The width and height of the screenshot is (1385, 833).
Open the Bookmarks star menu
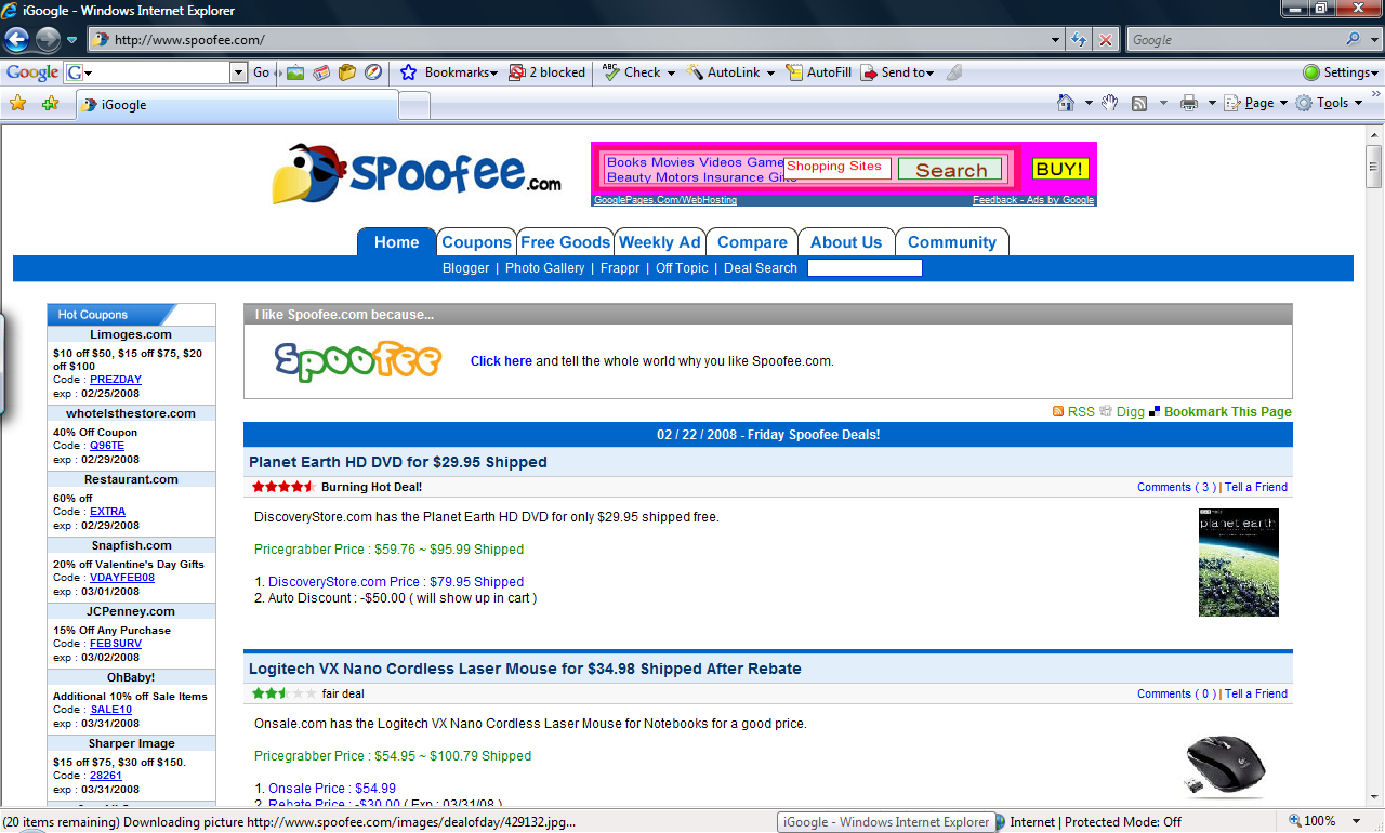click(448, 72)
